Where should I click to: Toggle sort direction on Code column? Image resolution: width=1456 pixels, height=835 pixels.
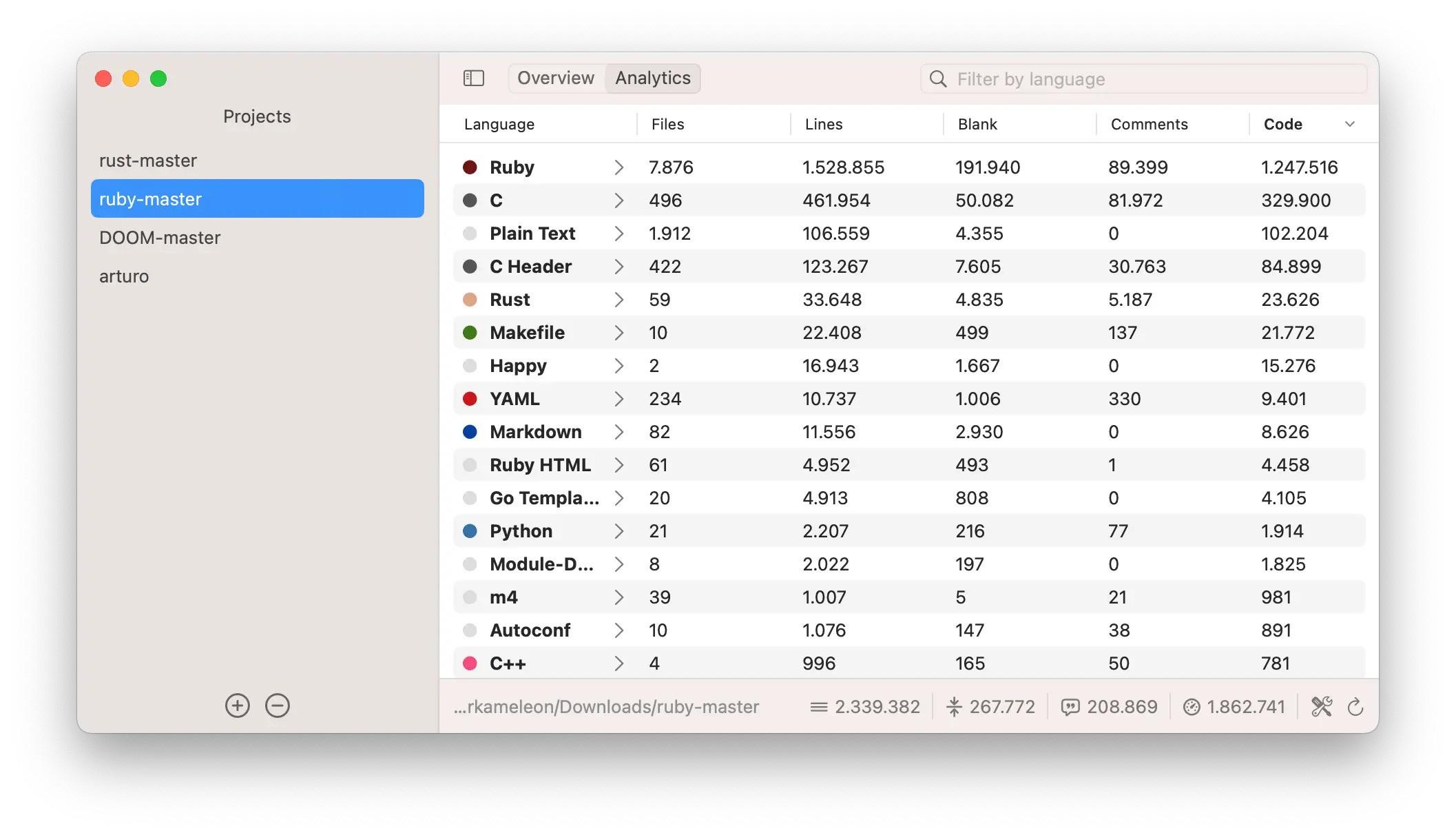click(x=1349, y=124)
